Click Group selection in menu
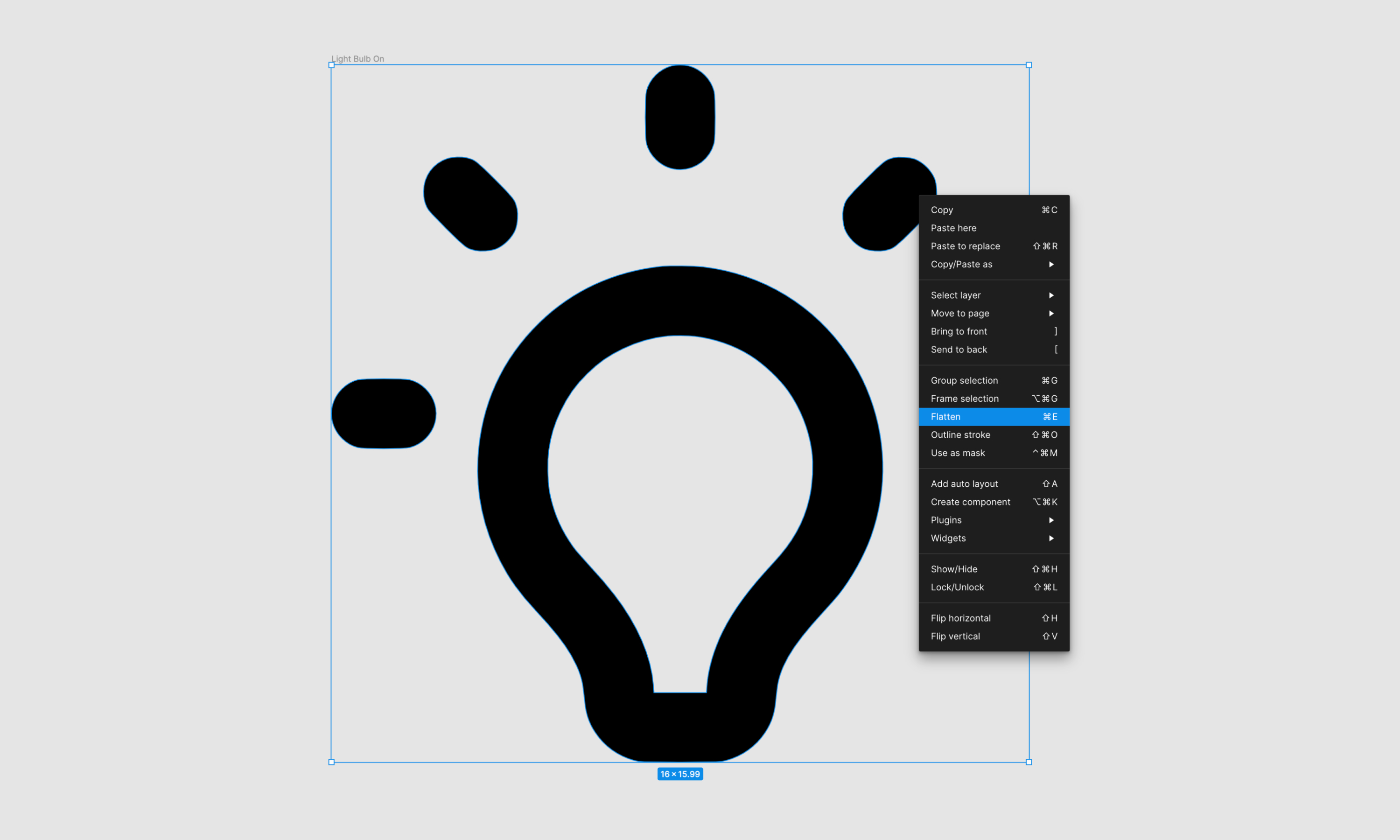Image resolution: width=1400 pixels, height=840 pixels. 994,380
